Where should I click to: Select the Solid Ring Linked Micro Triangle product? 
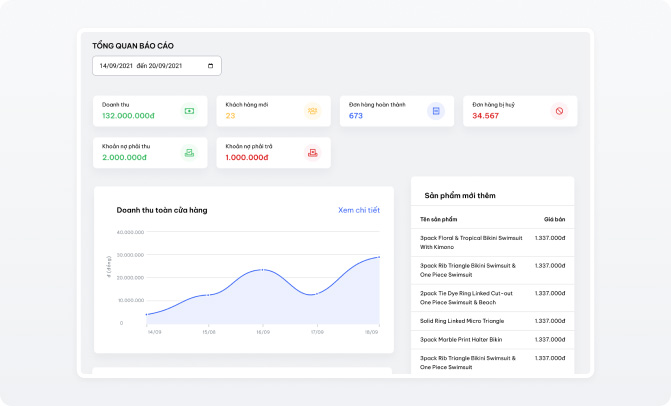462,321
